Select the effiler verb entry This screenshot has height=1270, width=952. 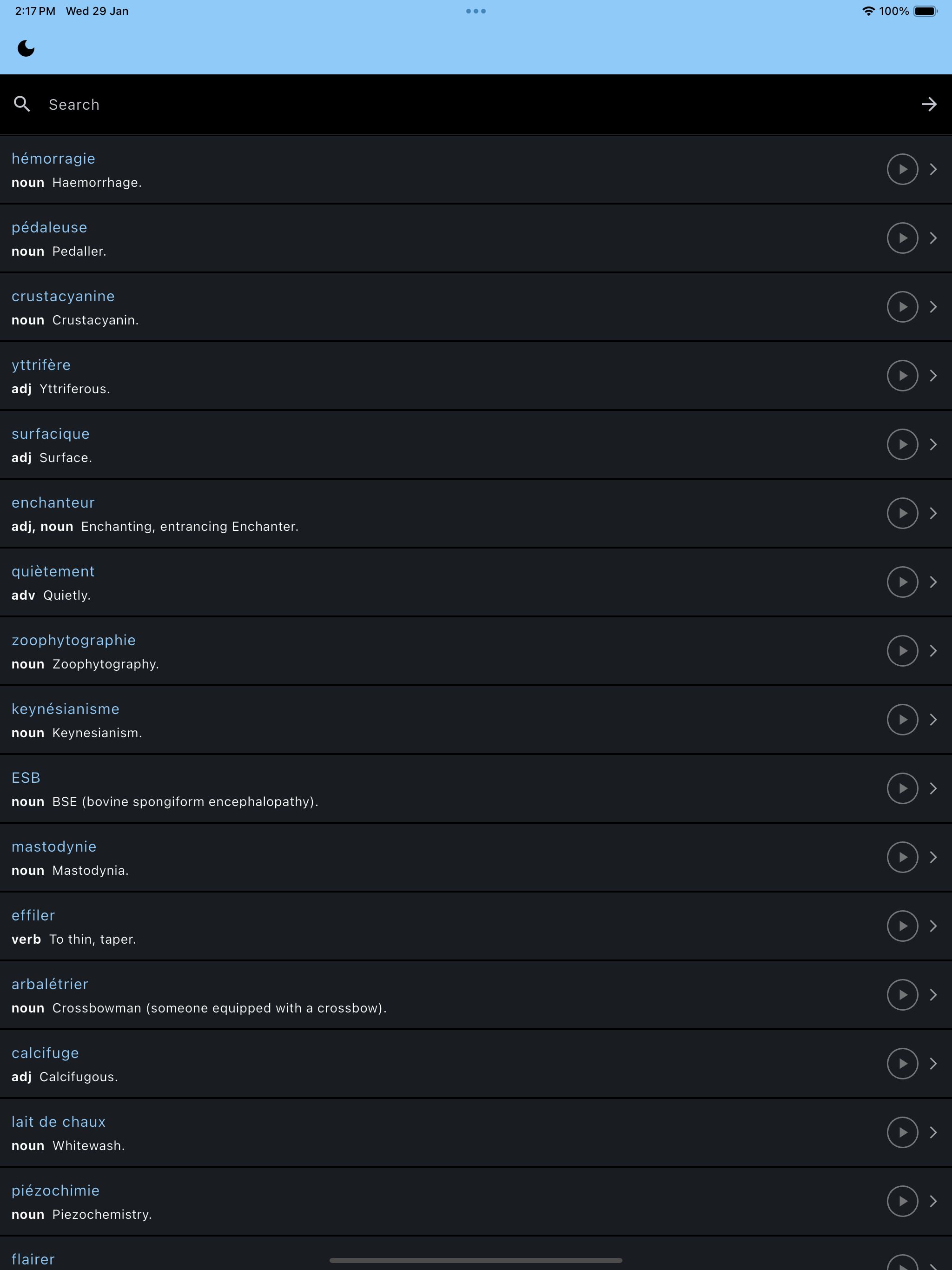(476, 926)
